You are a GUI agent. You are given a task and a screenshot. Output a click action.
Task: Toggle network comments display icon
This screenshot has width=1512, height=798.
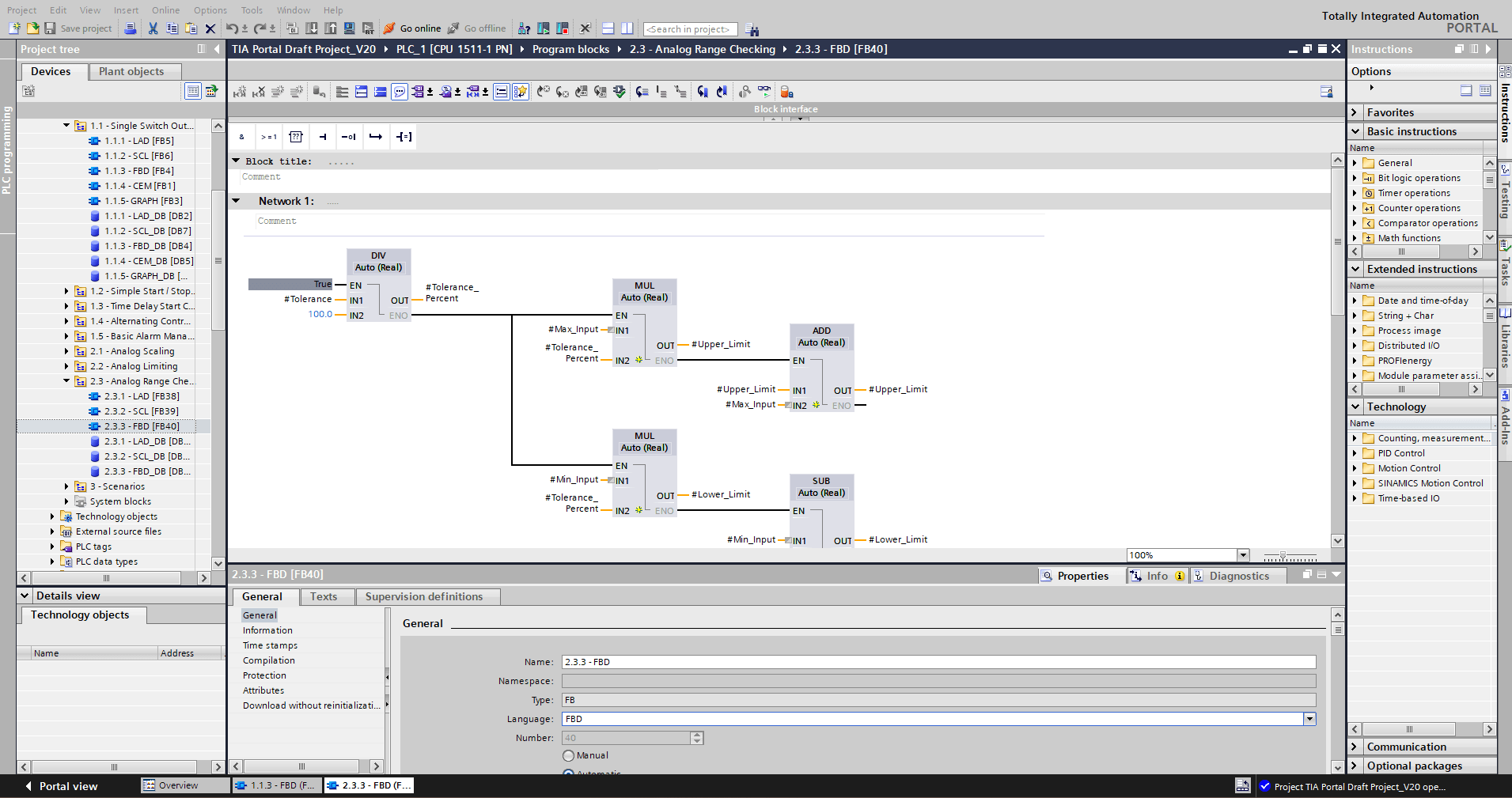click(501, 92)
